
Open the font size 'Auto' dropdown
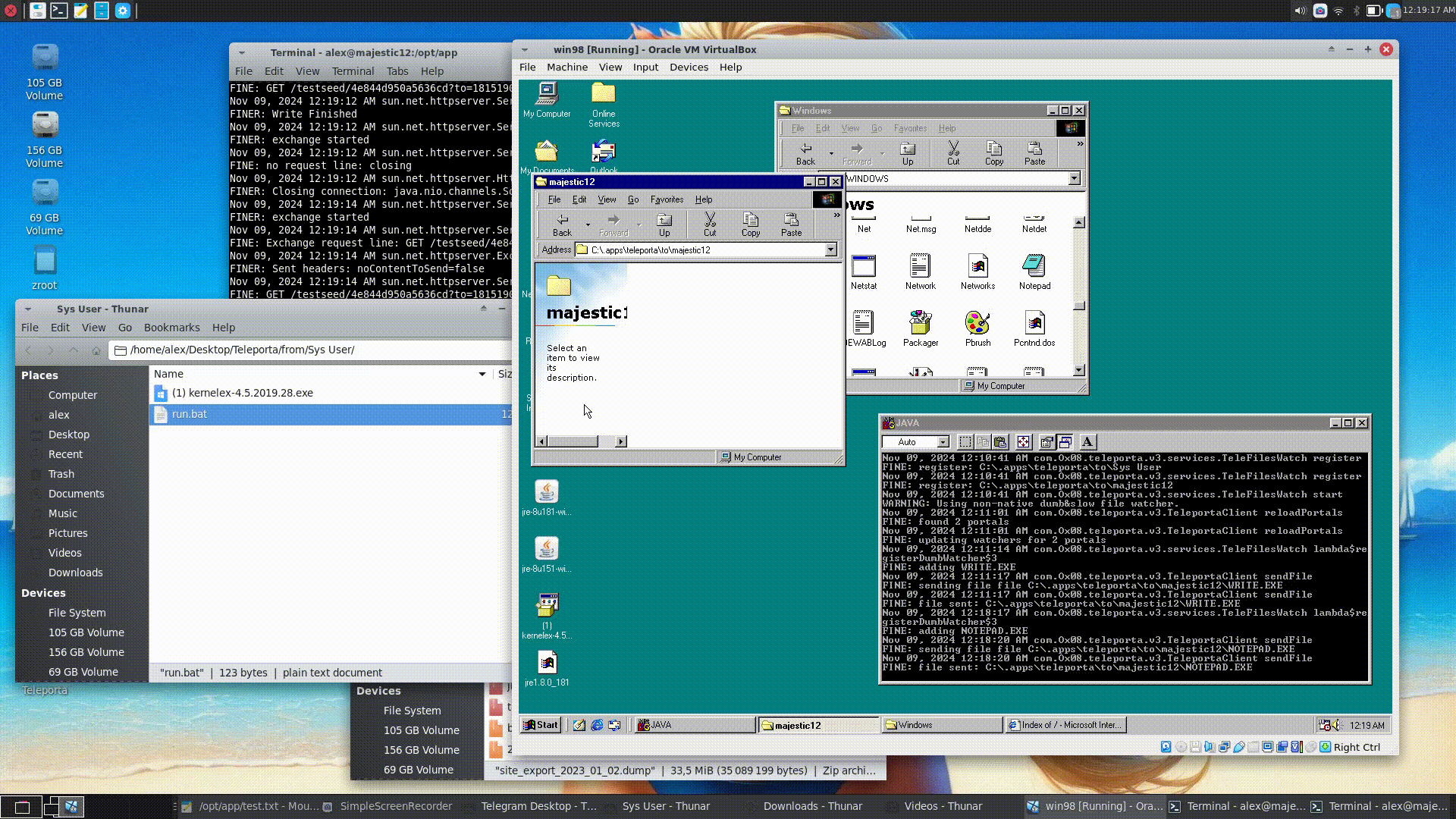pos(943,442)
